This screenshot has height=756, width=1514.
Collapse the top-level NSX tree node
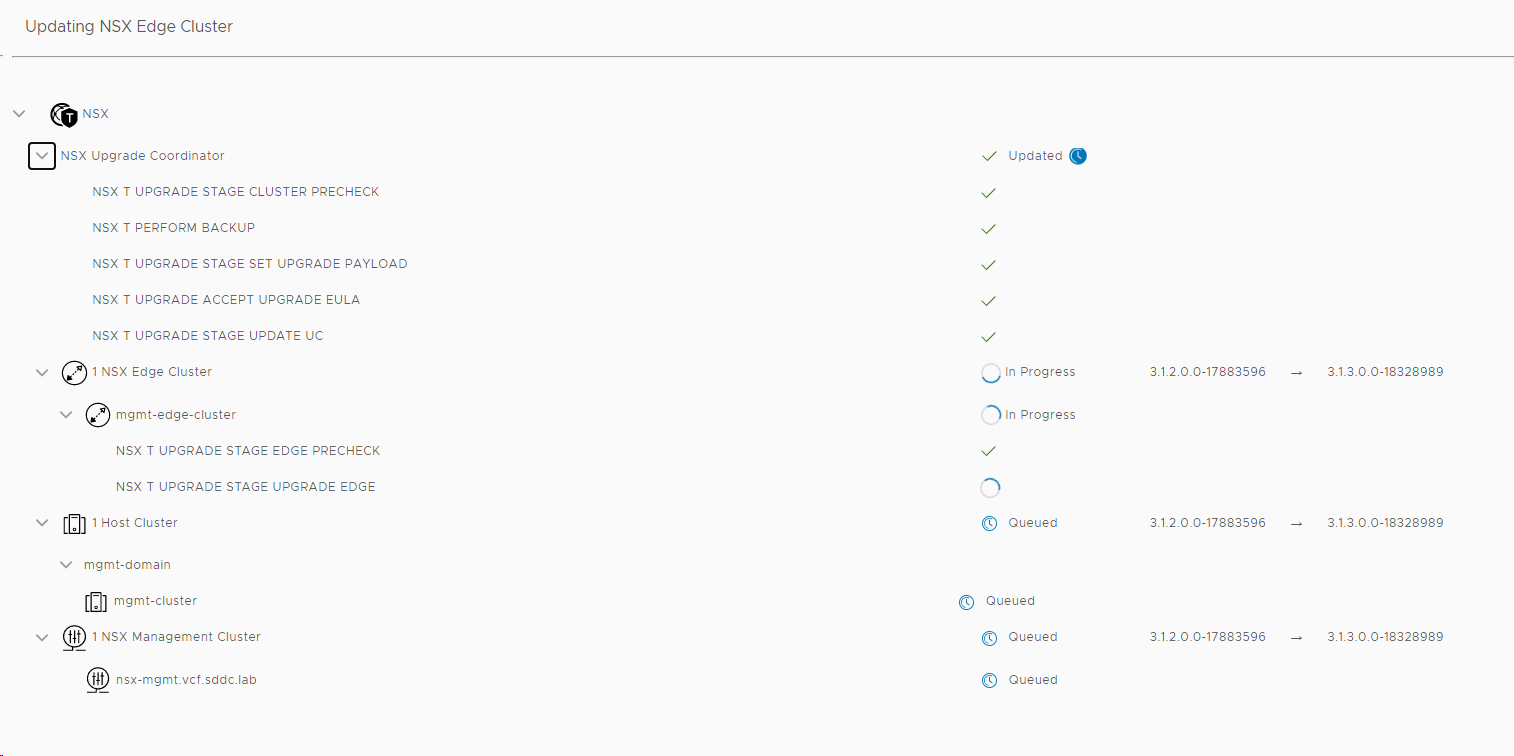(x=19, y=114)
